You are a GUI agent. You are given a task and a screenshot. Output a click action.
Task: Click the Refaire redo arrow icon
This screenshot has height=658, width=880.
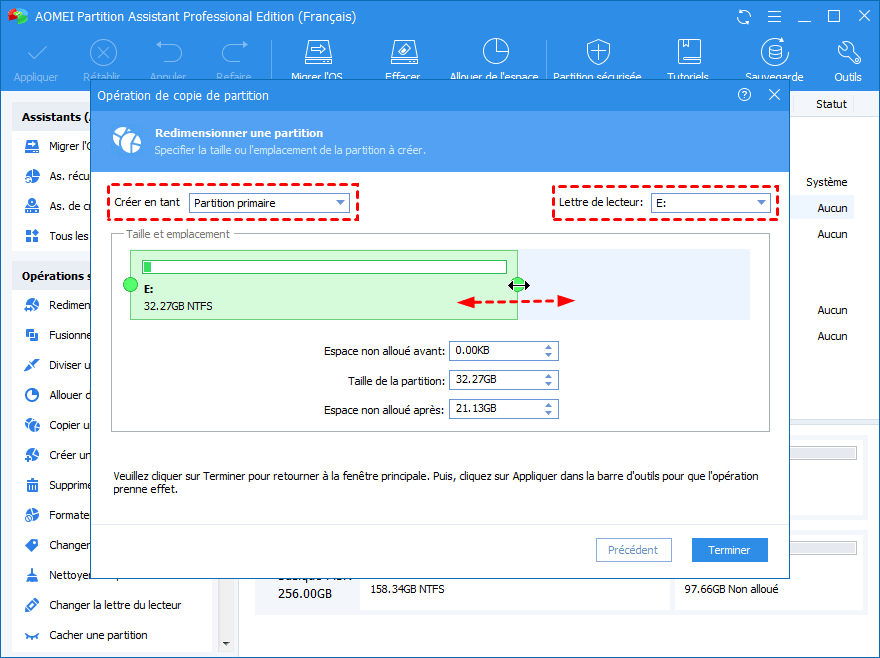tap(234, 53)
